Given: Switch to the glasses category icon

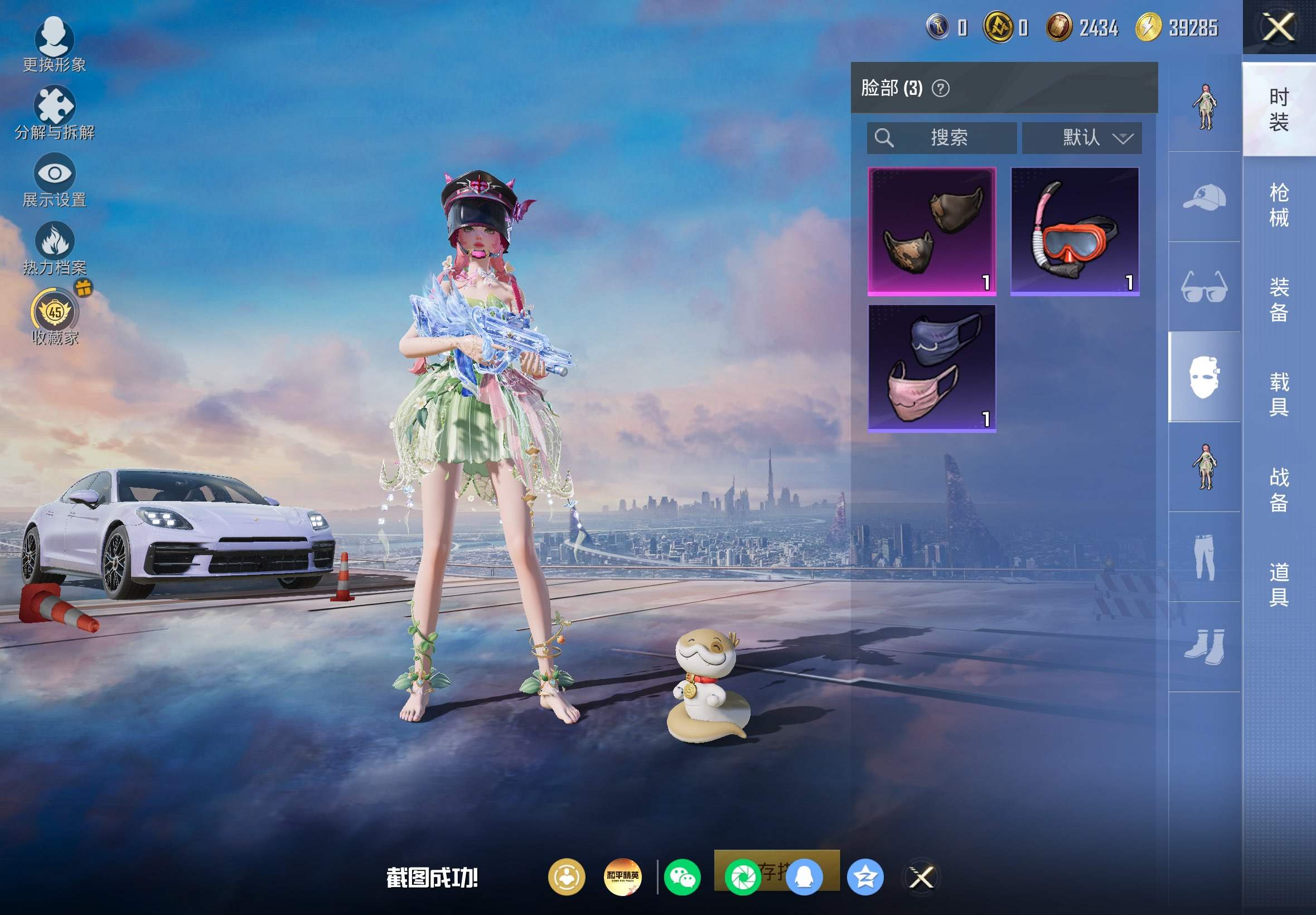Looking at the screenshot, I should [1204, 287].
